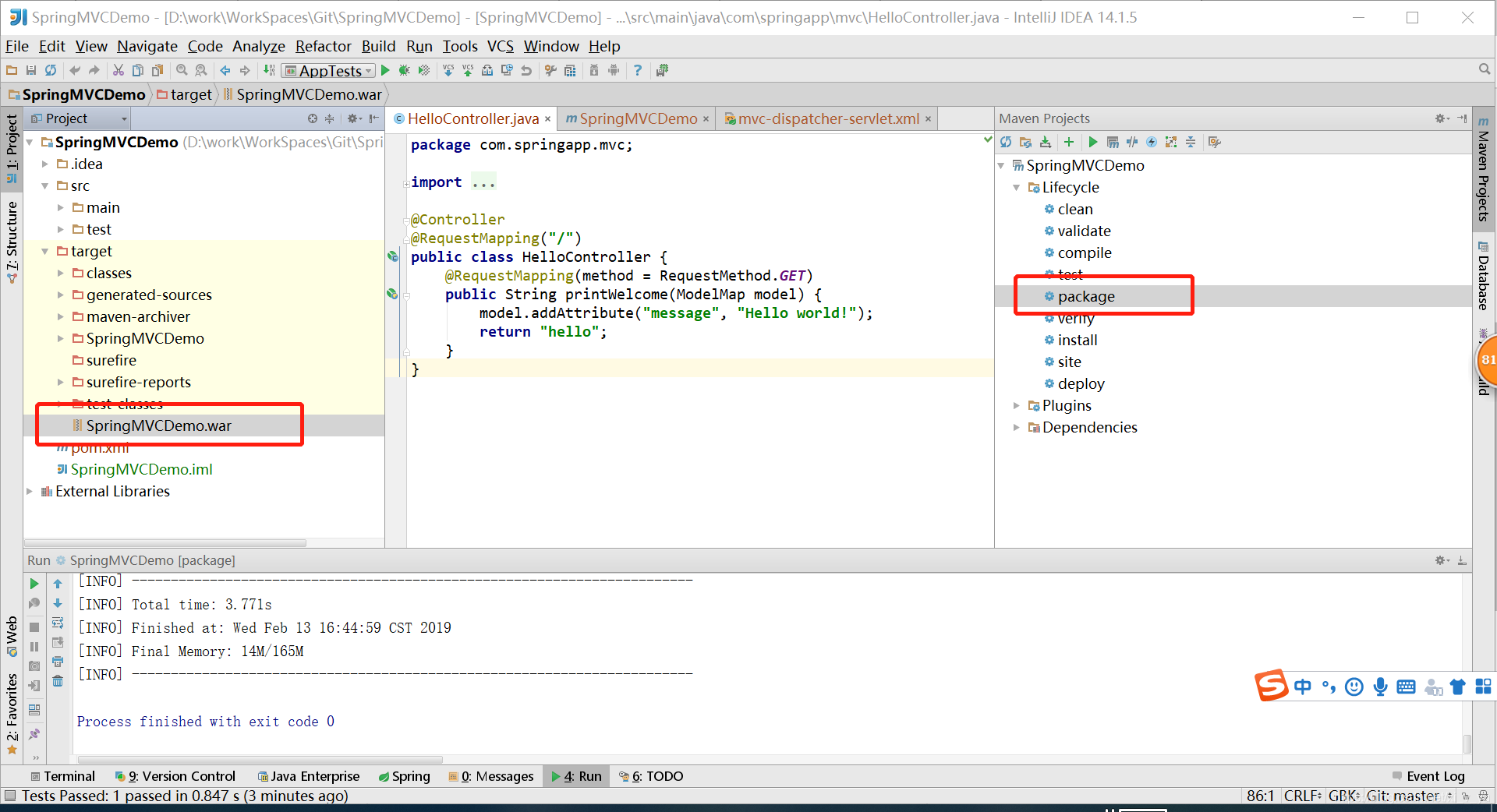
Task: Open 9: Version Control tool window
Action: pos(175,776)
